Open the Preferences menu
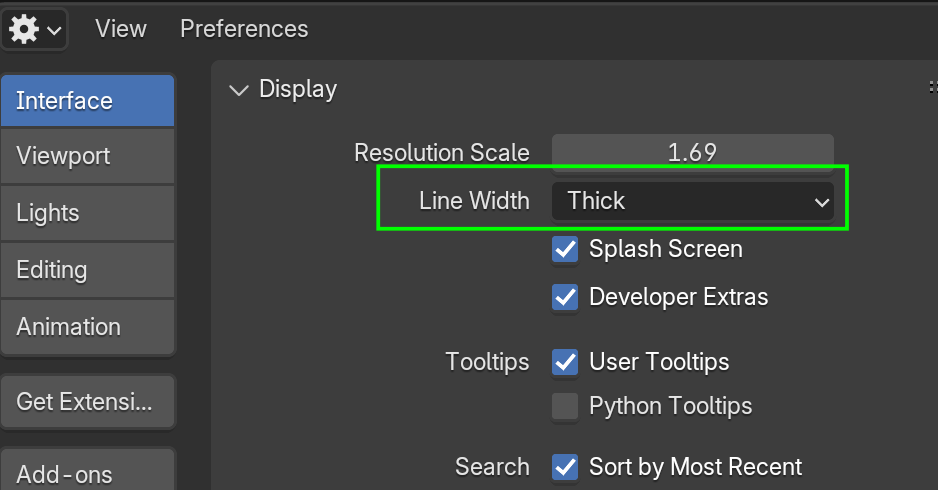 tap(244, 29)
